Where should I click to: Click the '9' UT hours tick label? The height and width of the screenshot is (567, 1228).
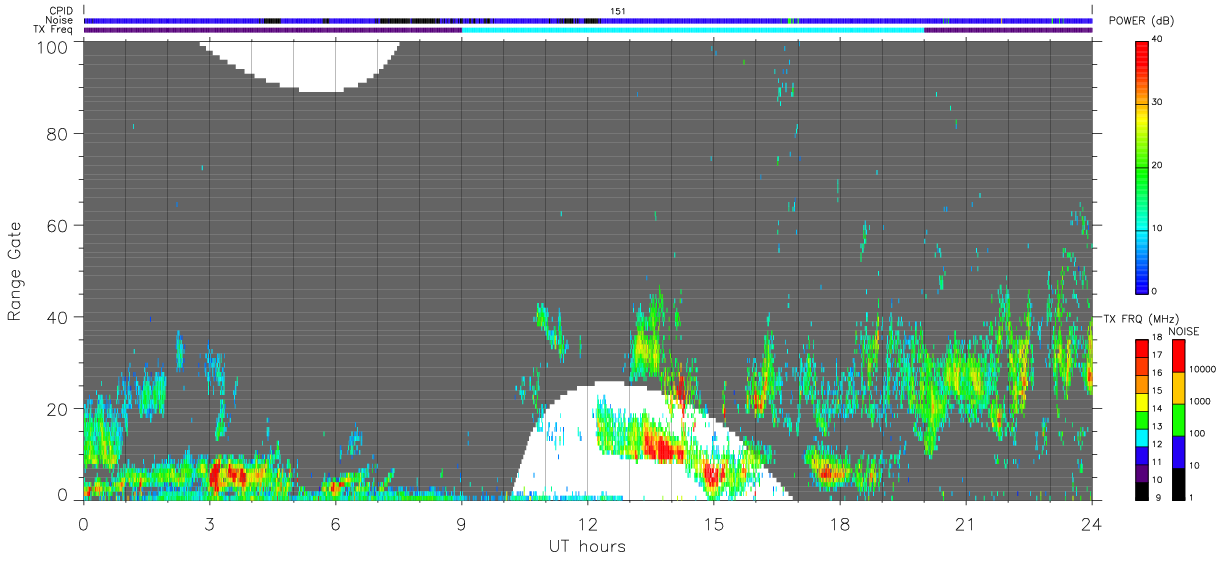461,524
